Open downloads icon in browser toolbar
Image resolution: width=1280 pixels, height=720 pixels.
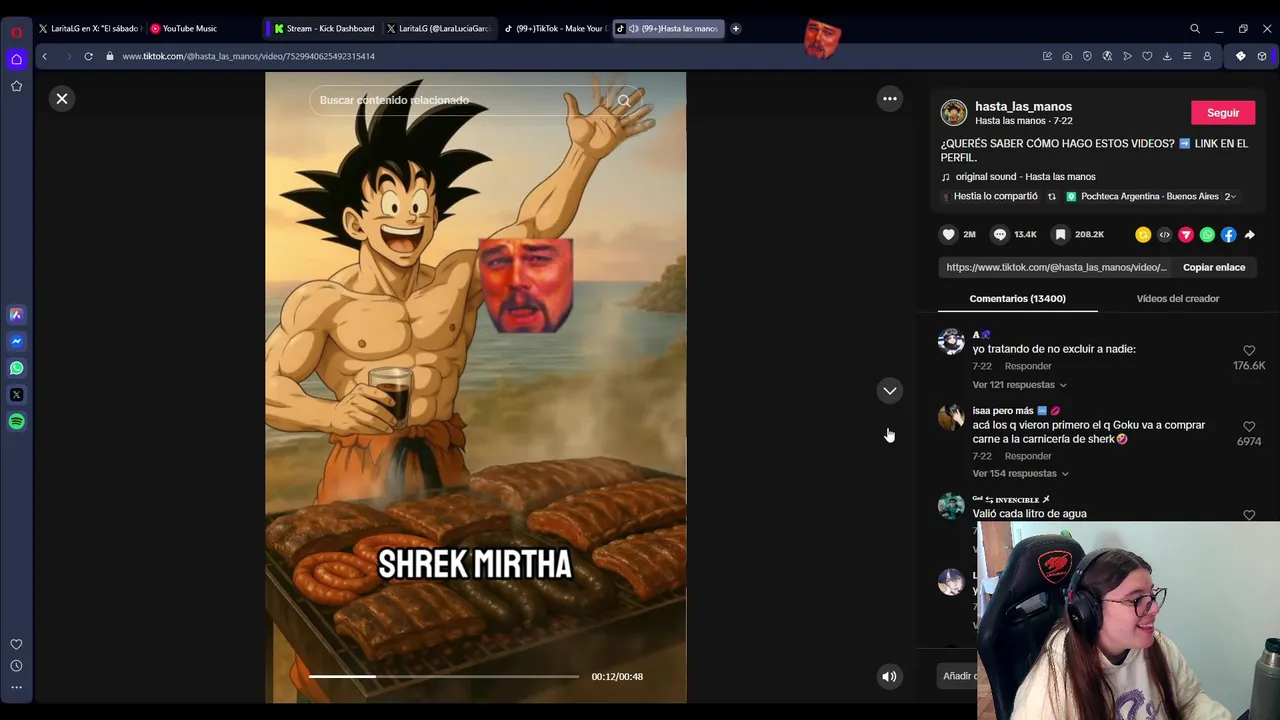(1167, 56)
